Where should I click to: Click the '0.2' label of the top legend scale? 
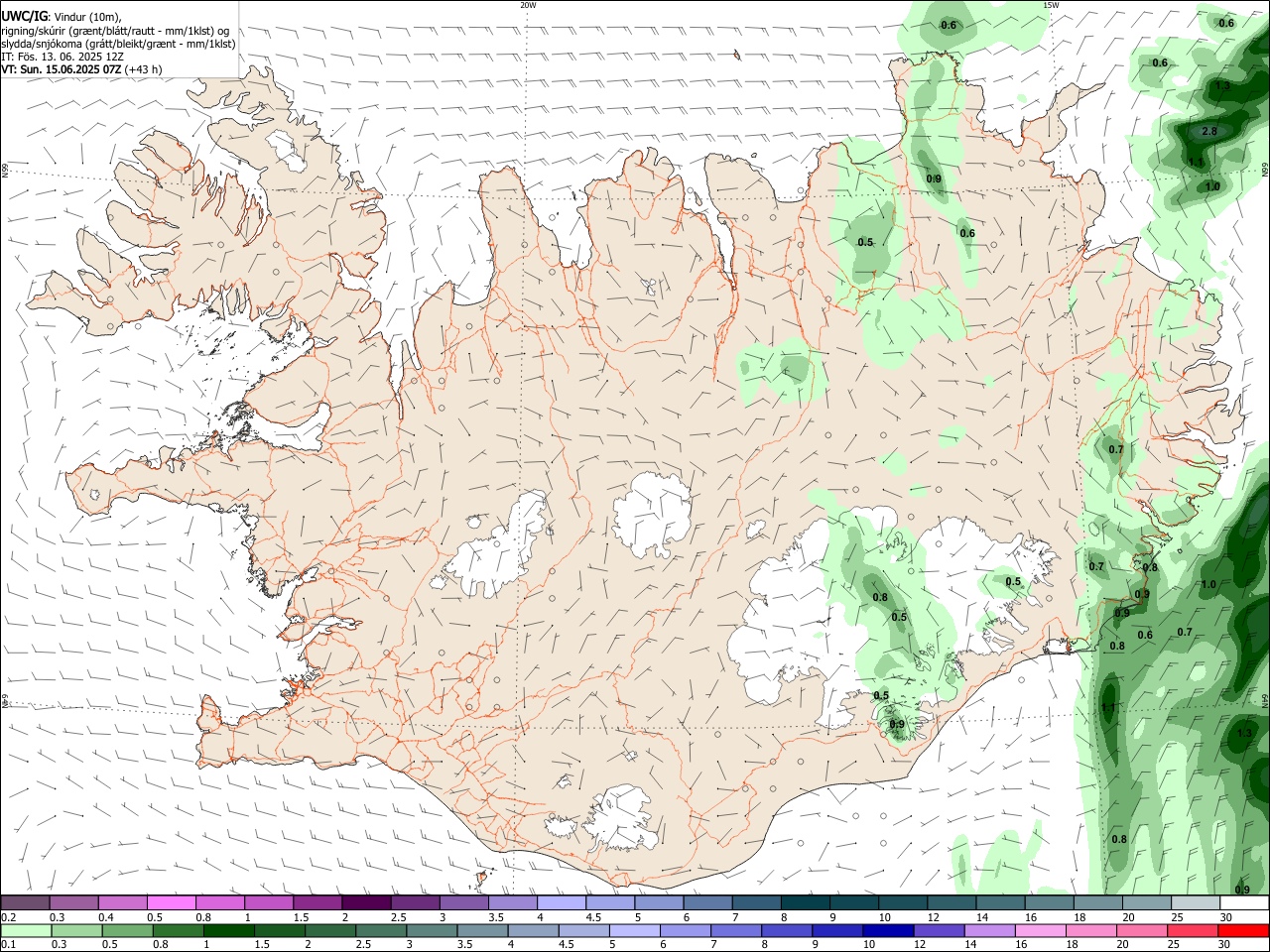click(8, 917)
